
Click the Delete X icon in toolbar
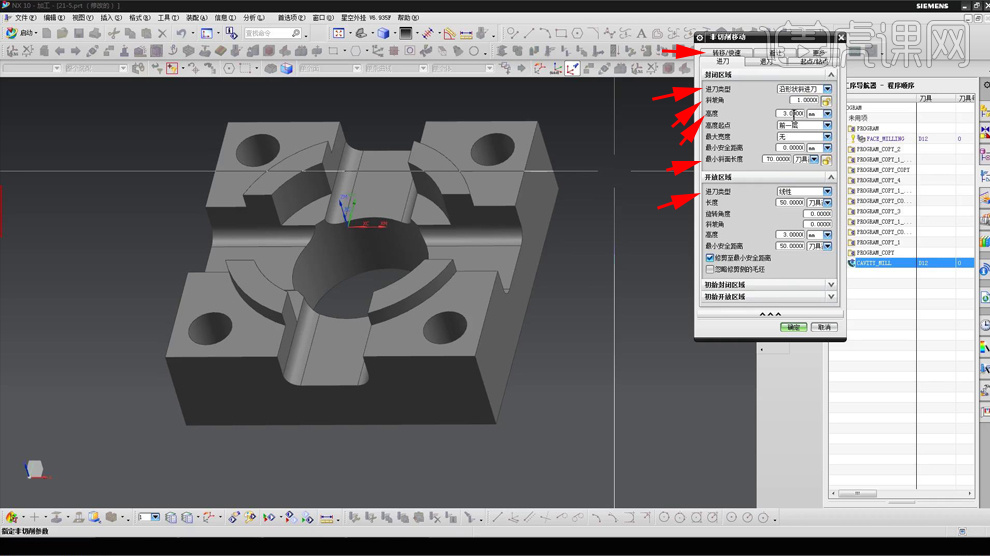pyautogui.click(x=162, y=33)
